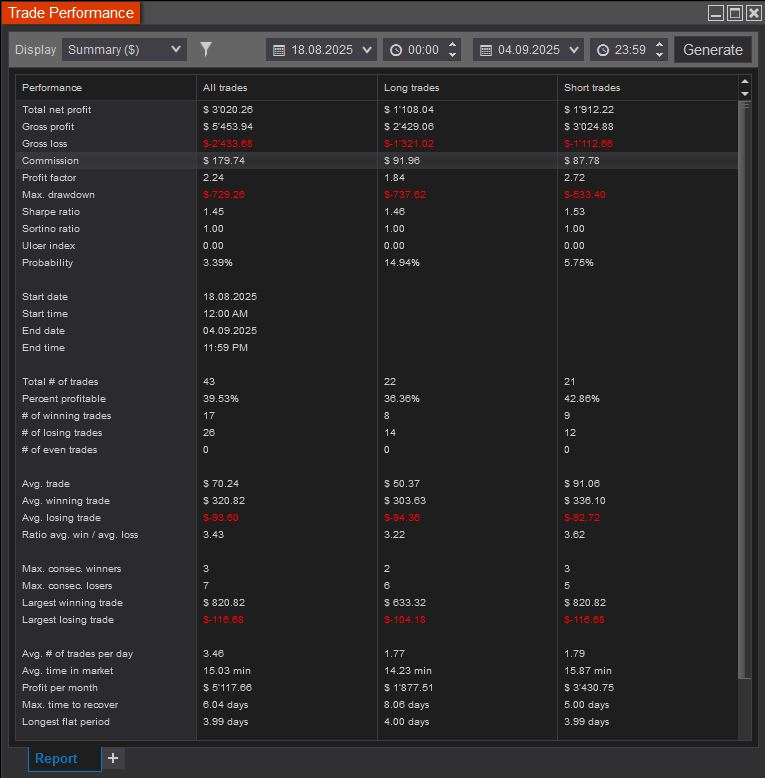Select the Trade Performance title tab
The width and height of the screenshot is (765, 778).
pos(71,13)
